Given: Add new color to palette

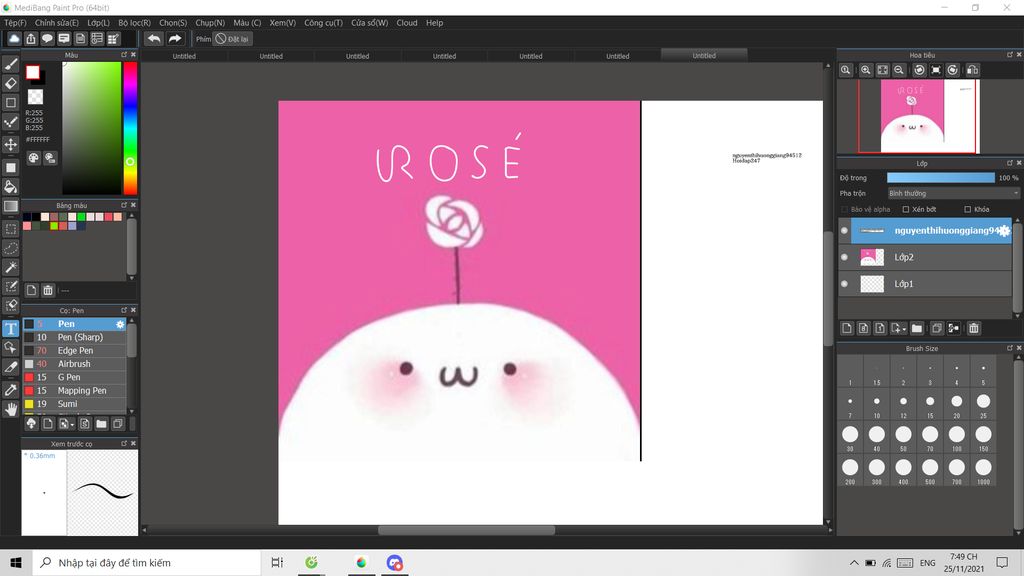Looking at the screenshot, I should click(31, 290).
